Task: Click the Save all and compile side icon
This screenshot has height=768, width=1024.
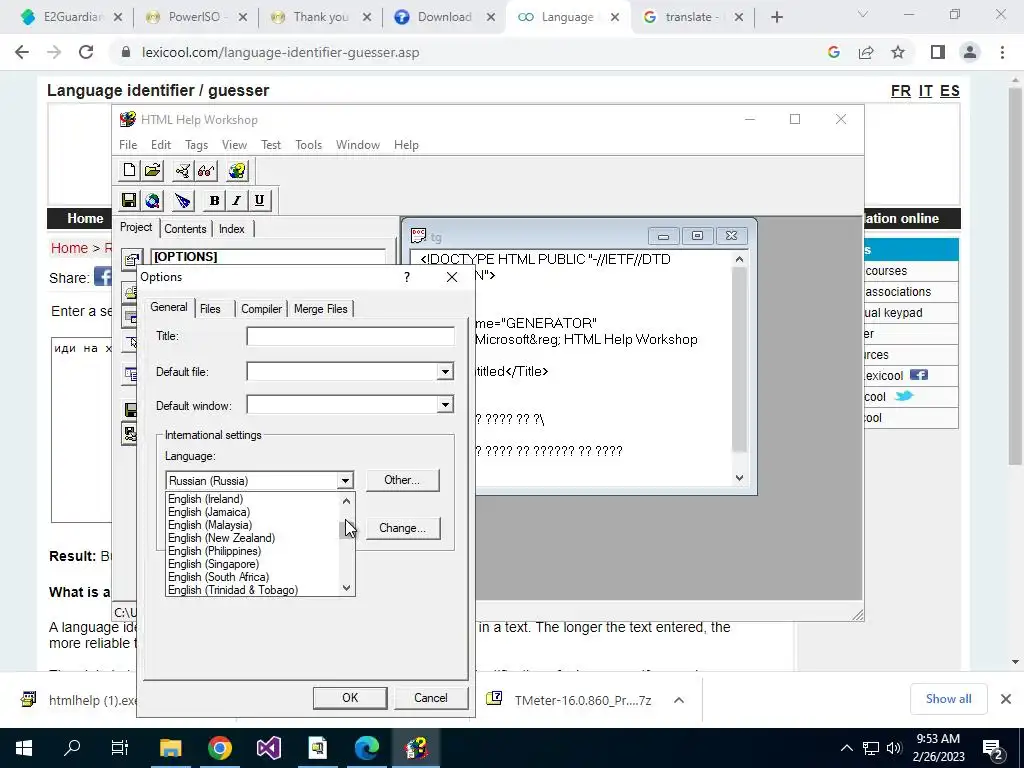Action: (130, 434)
